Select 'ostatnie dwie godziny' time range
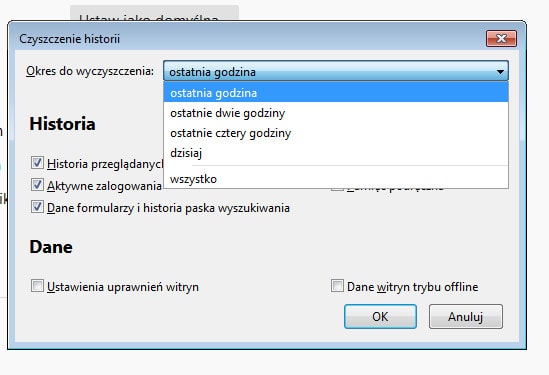 pos(336,113)
